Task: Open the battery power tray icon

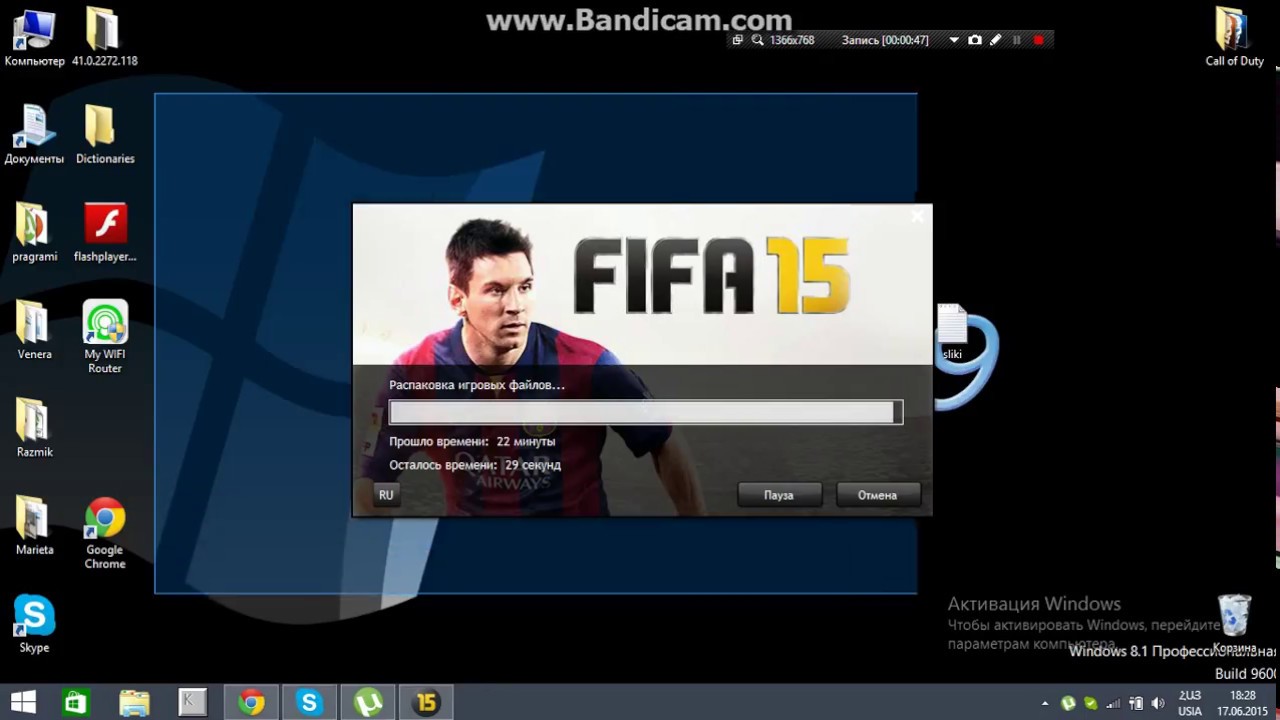Action: pyautogui.click(x=1136, y=704)
